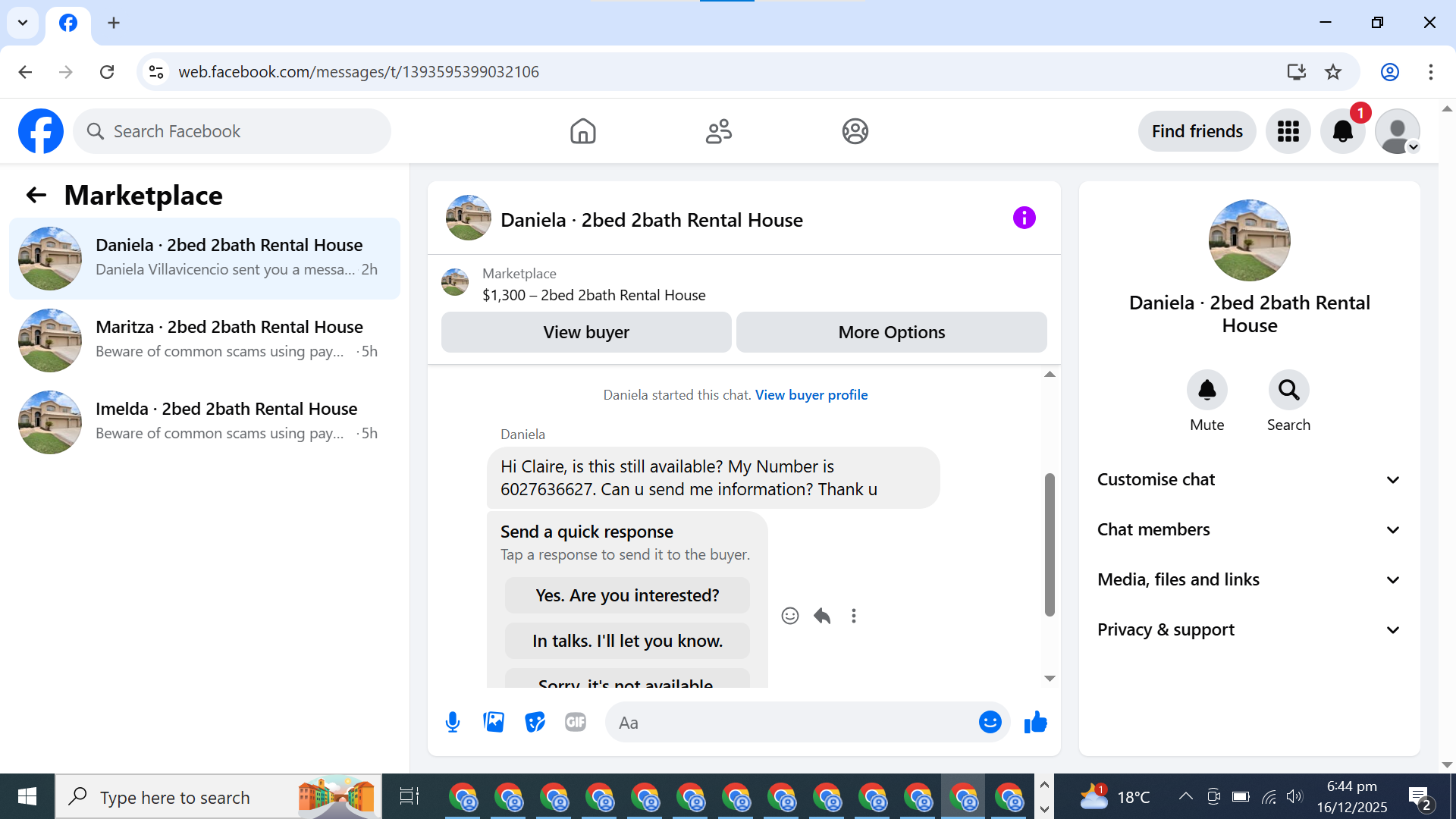
Task: Reply to Daniela's message
Action: 822,616
